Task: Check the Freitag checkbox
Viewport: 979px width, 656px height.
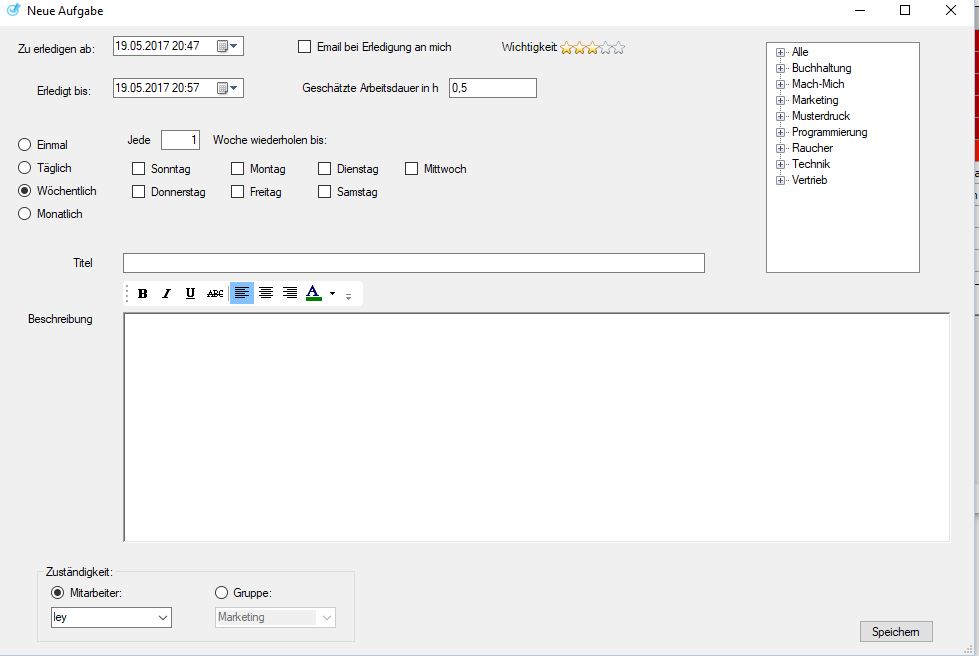Action: pos(237,192)
